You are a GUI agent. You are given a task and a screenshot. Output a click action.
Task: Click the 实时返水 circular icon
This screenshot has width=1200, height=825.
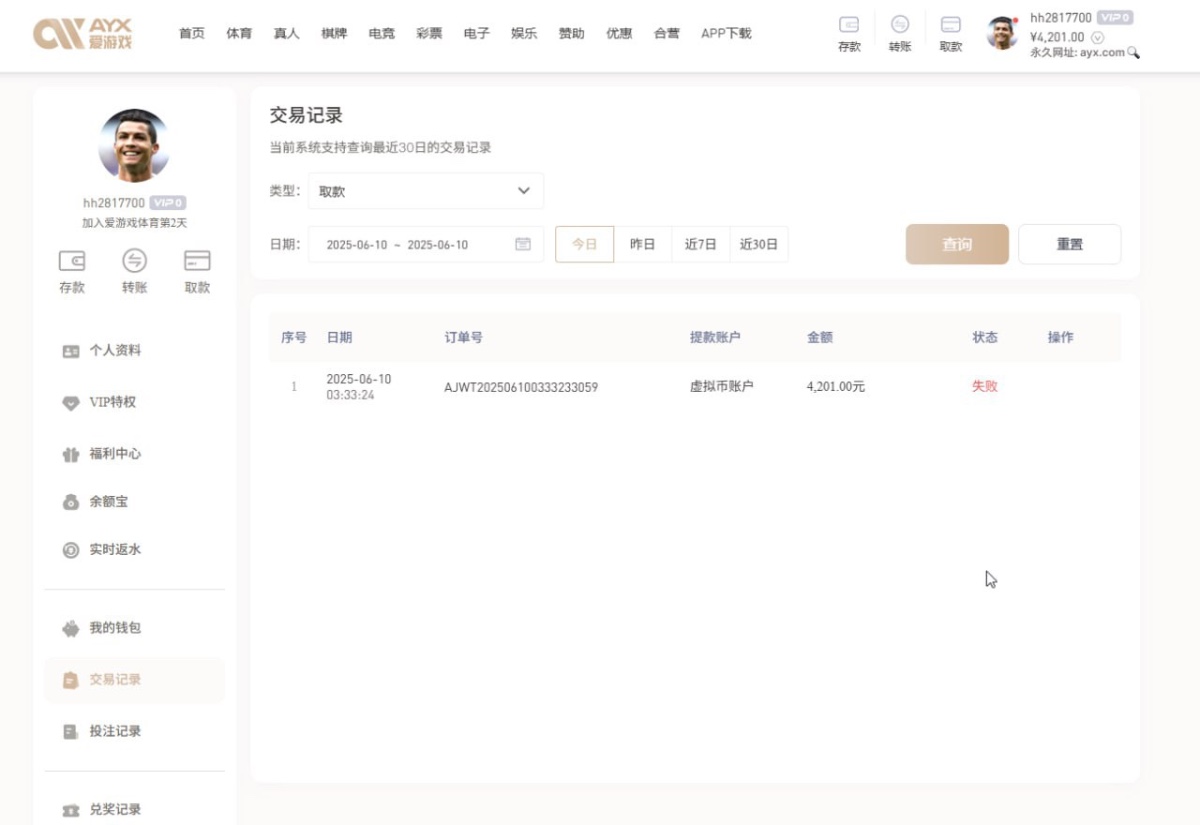coord(70,549)
